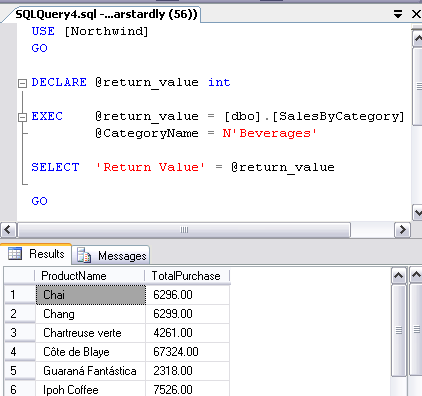Click the SELECT keyword in editor
422x396 pixels.
55,167
